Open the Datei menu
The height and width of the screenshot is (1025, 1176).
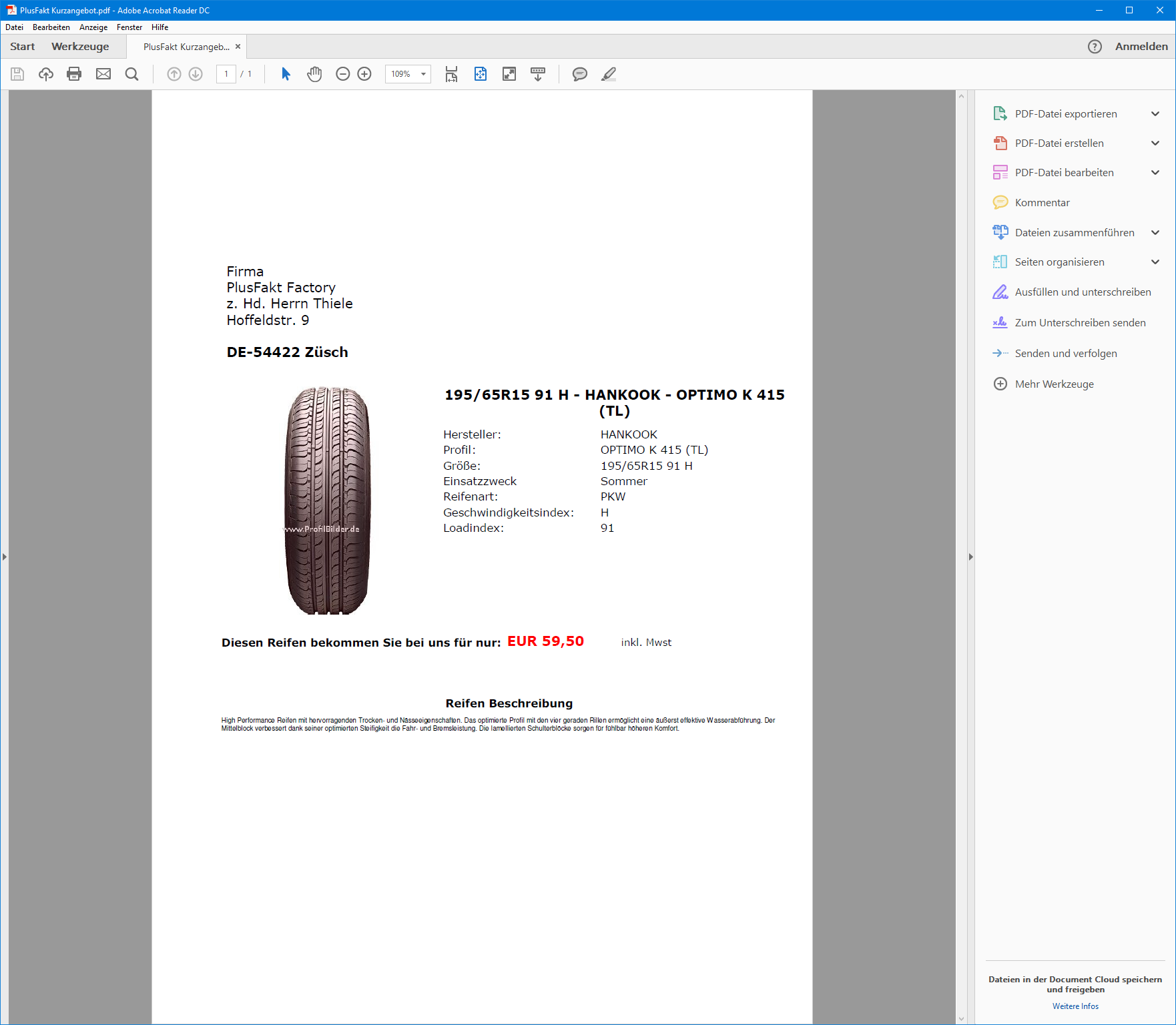[x=15, y=27]
